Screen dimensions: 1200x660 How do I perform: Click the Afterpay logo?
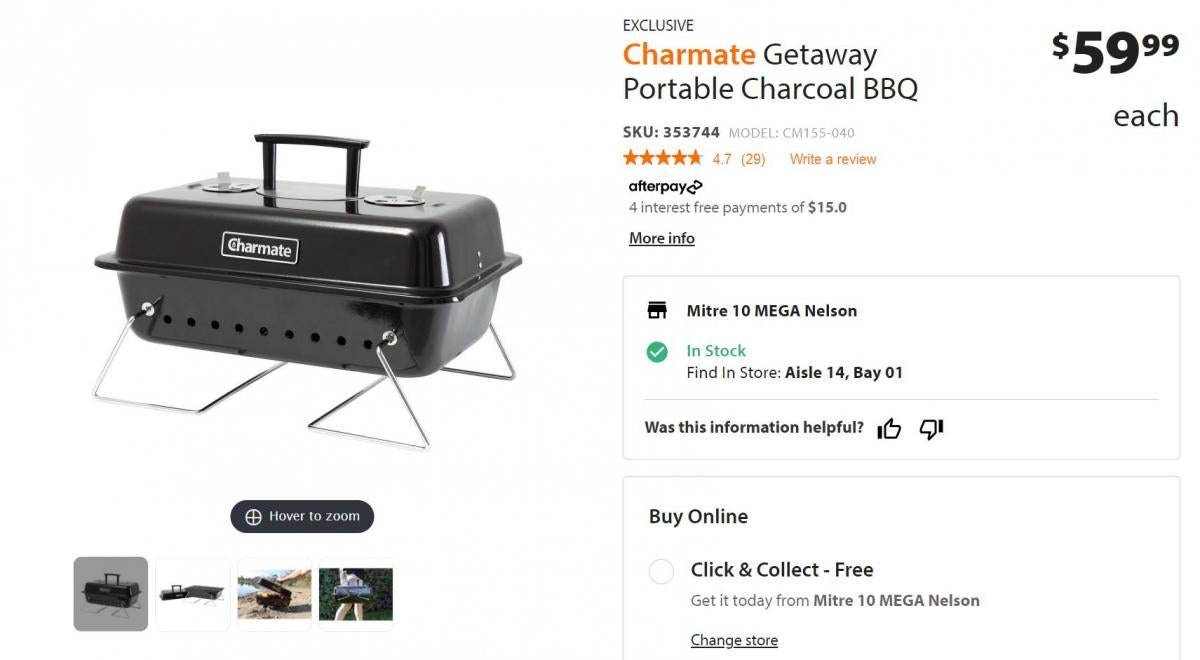[x=665, y=186]
